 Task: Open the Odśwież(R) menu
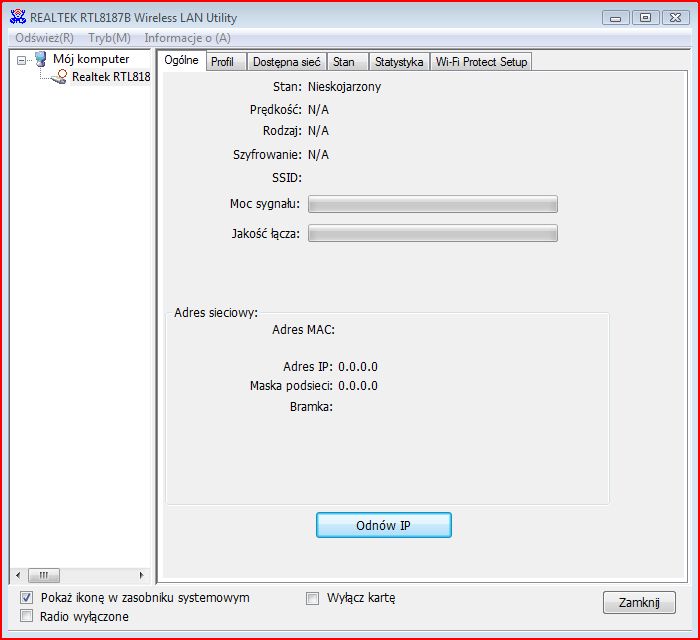[x=44, y=38]
